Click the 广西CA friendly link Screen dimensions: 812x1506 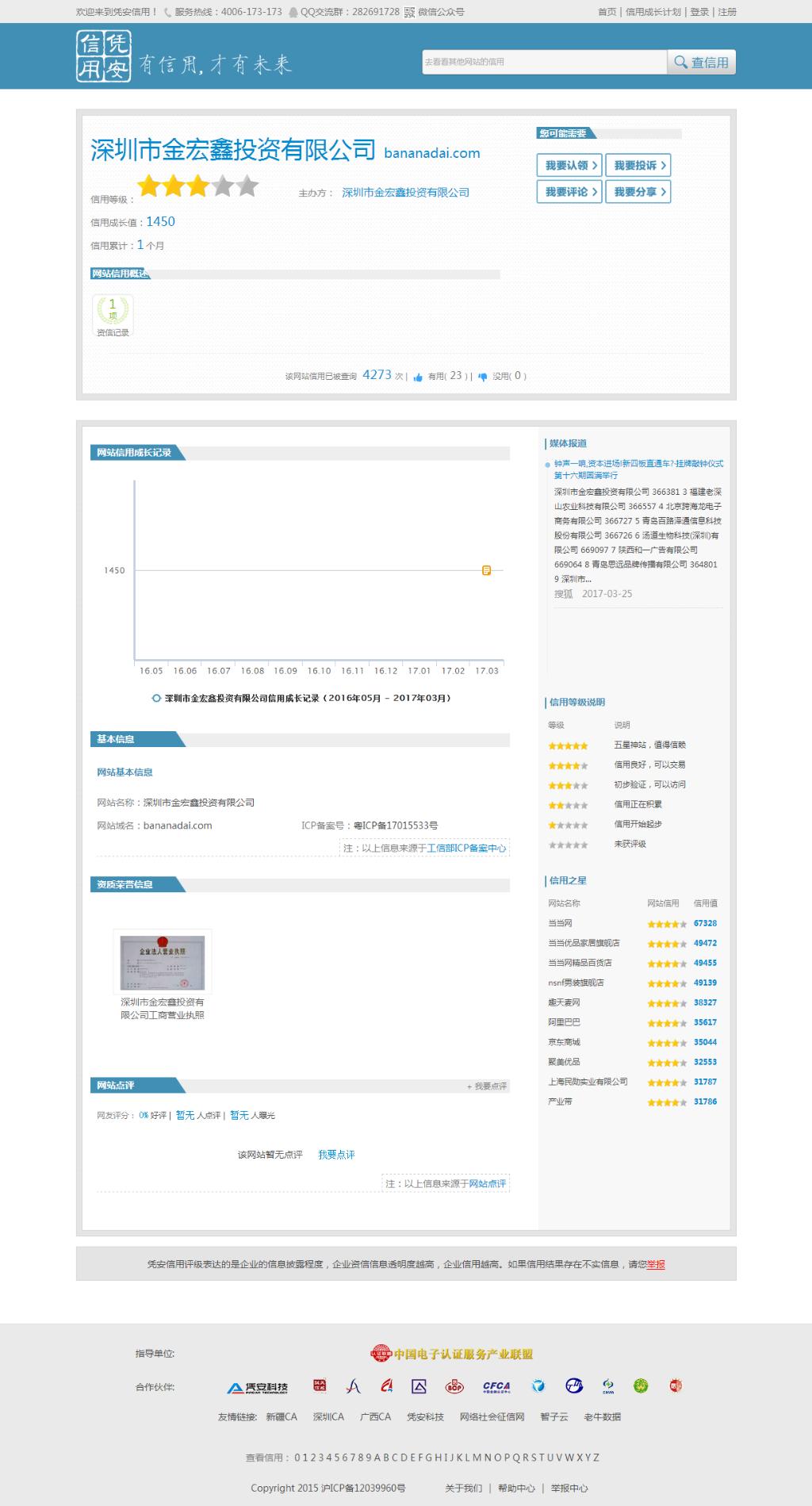[375, 1416]
